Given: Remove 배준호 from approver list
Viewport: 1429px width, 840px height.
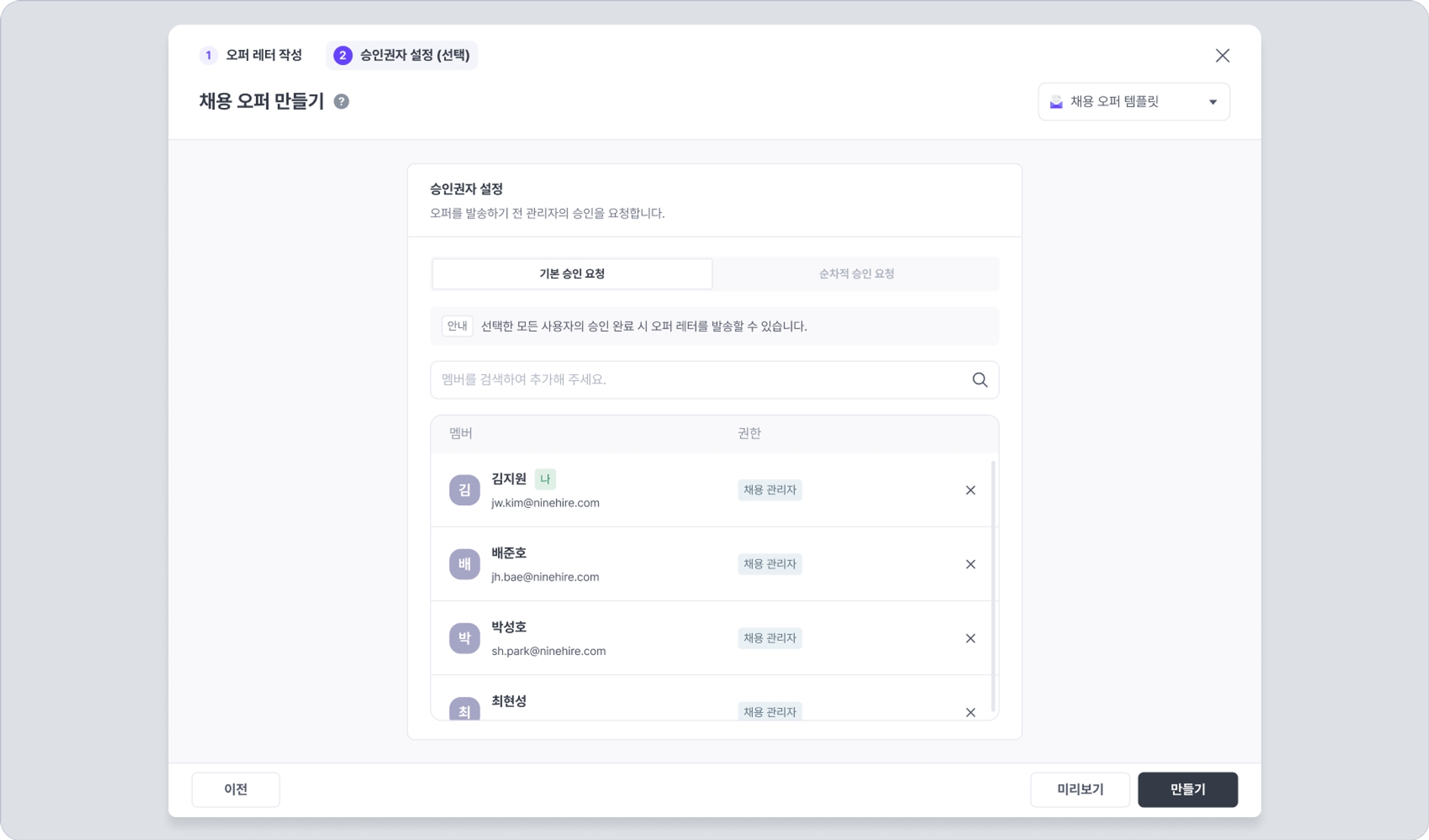Looking at the screenshot, I should coord(970,564).
